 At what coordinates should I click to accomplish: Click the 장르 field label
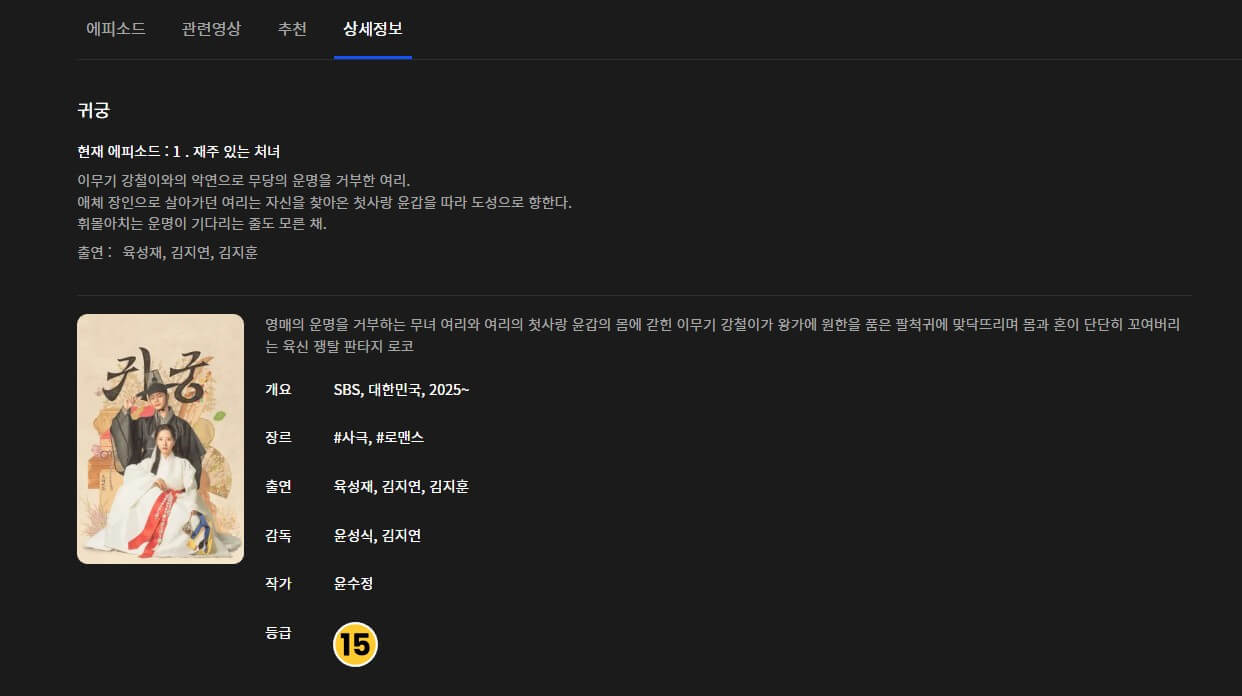278,437
